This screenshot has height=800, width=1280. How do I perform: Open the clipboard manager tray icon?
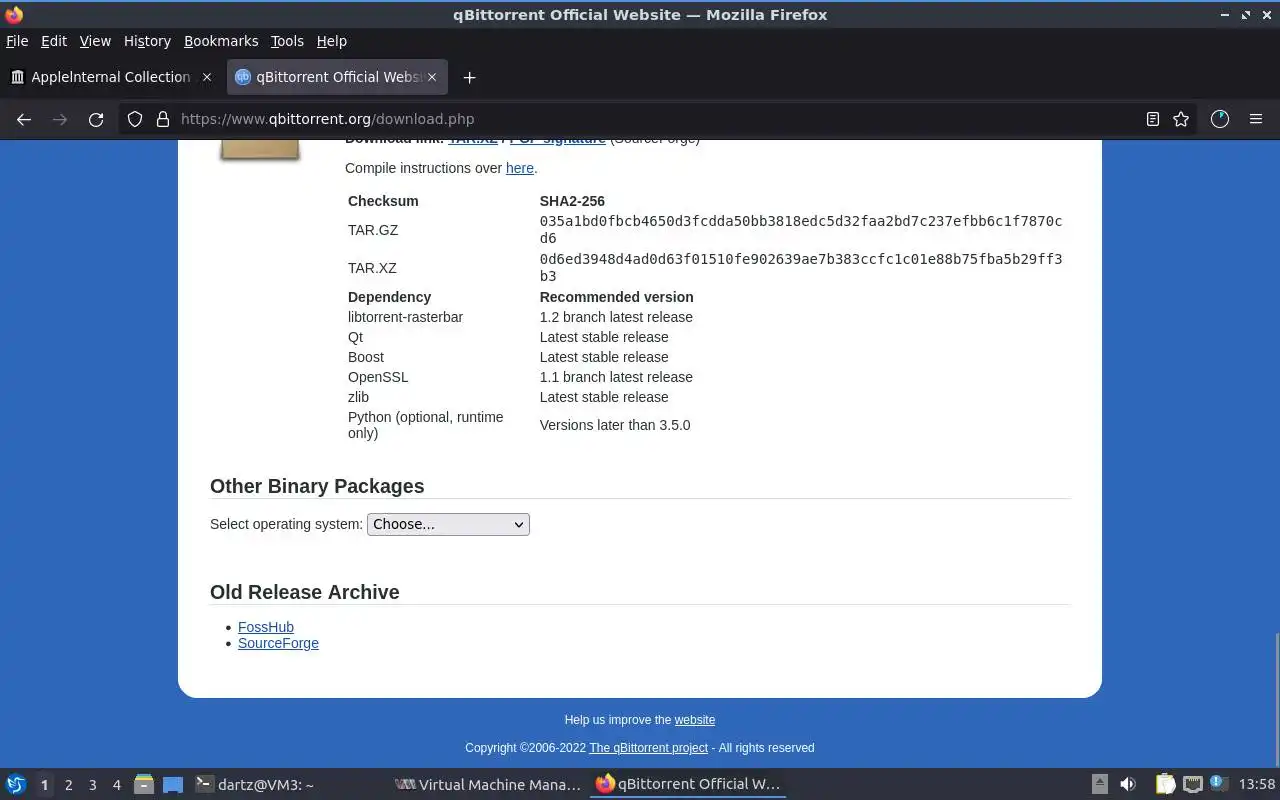pyautogui.click(x=1165, y=784)
